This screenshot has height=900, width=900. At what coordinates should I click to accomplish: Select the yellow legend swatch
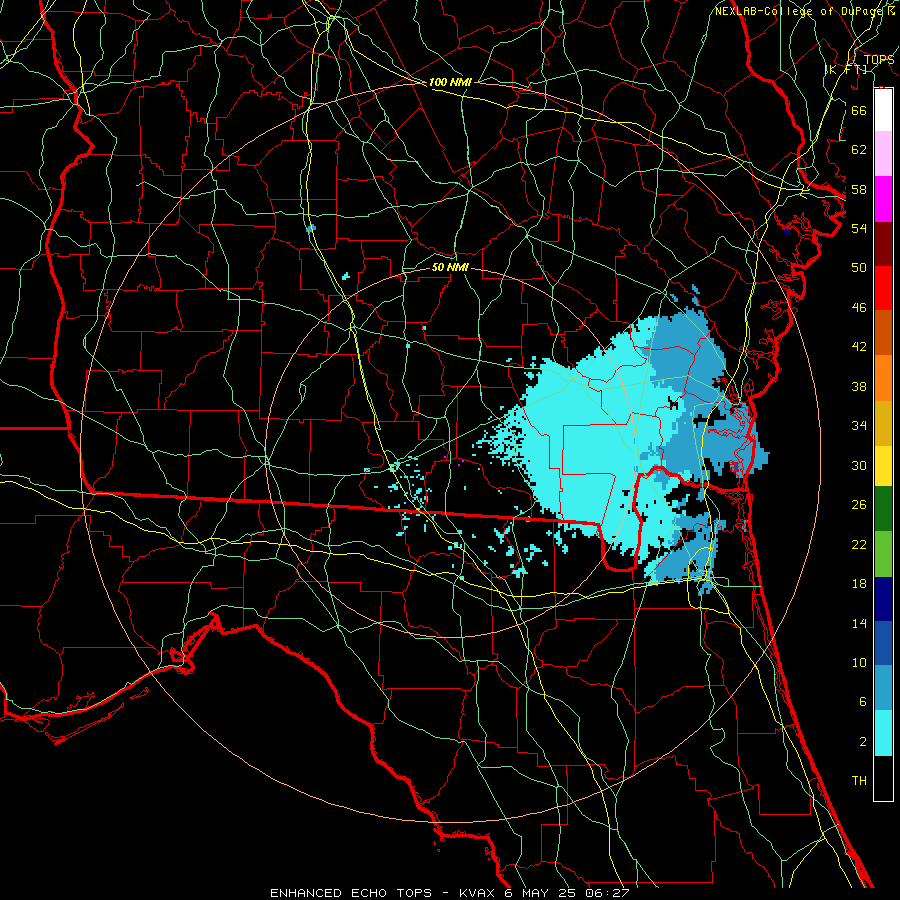[x=883, y=465]
